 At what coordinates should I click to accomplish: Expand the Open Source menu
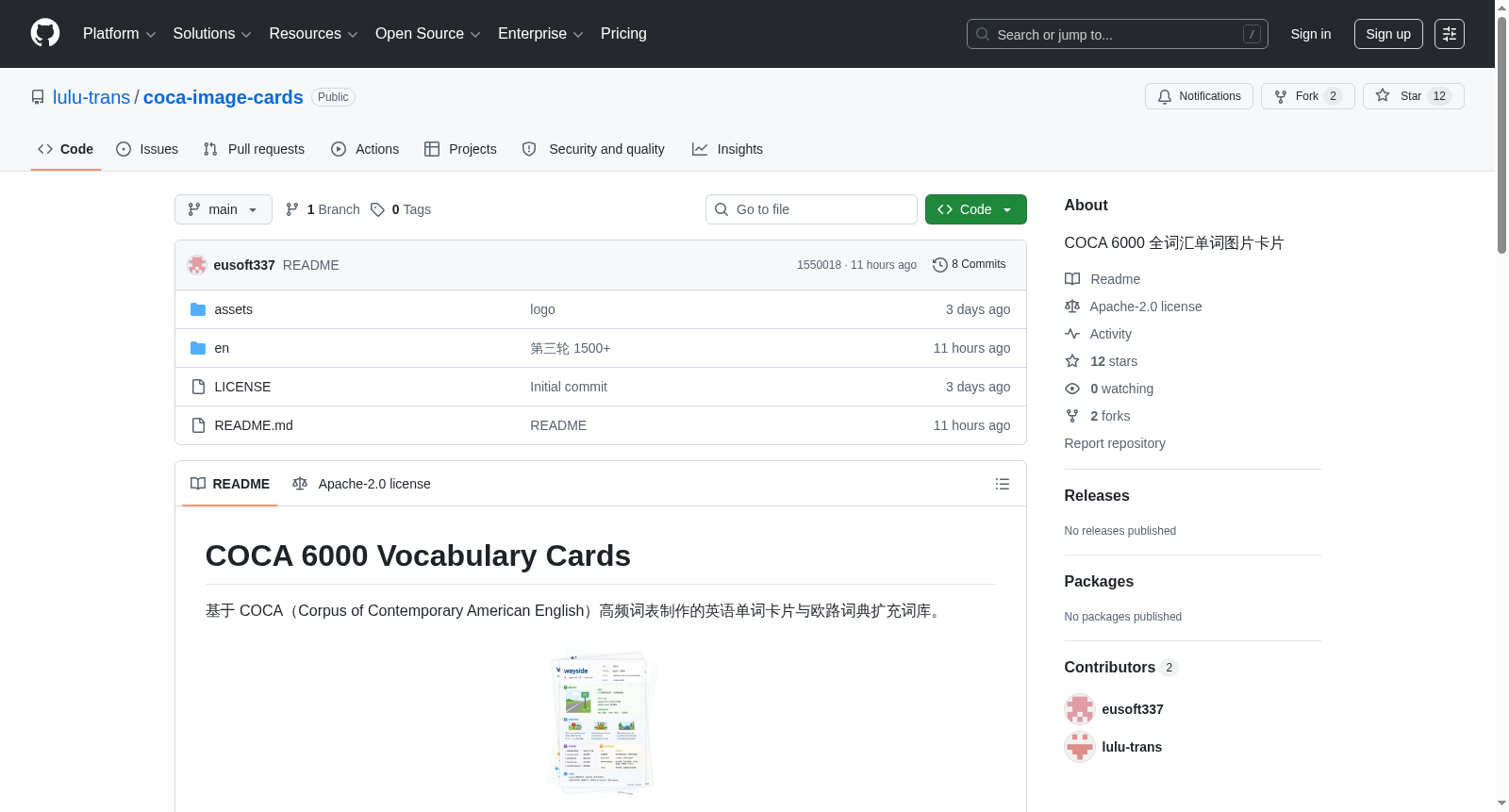click(428, 34)
